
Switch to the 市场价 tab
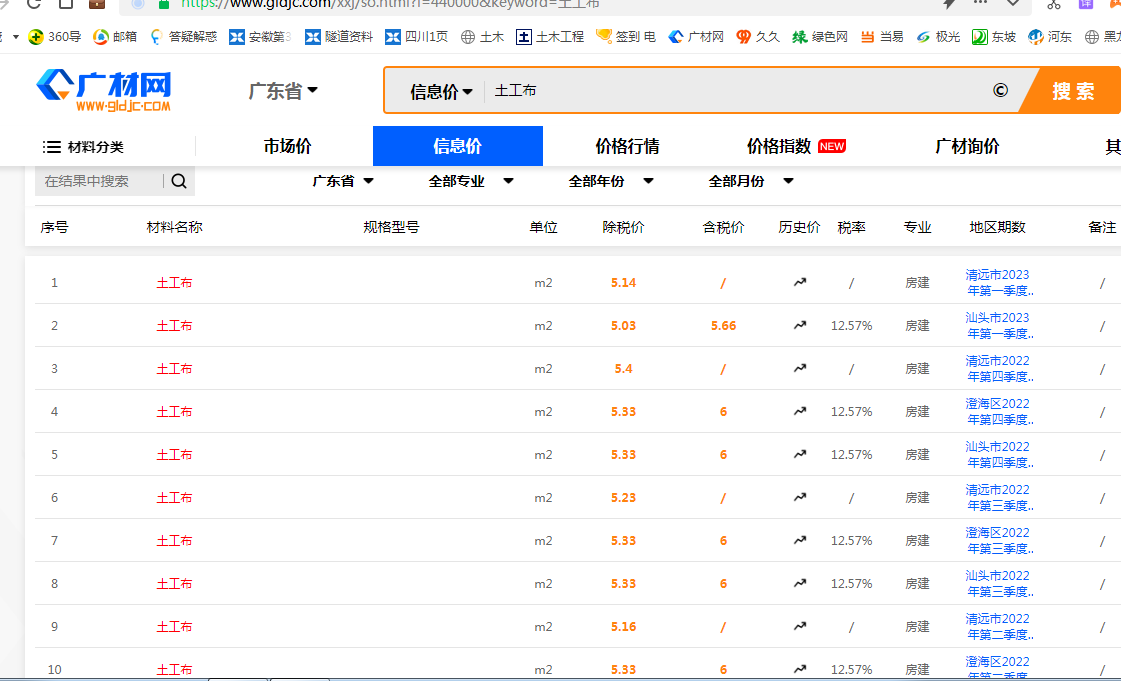[287, 146]
